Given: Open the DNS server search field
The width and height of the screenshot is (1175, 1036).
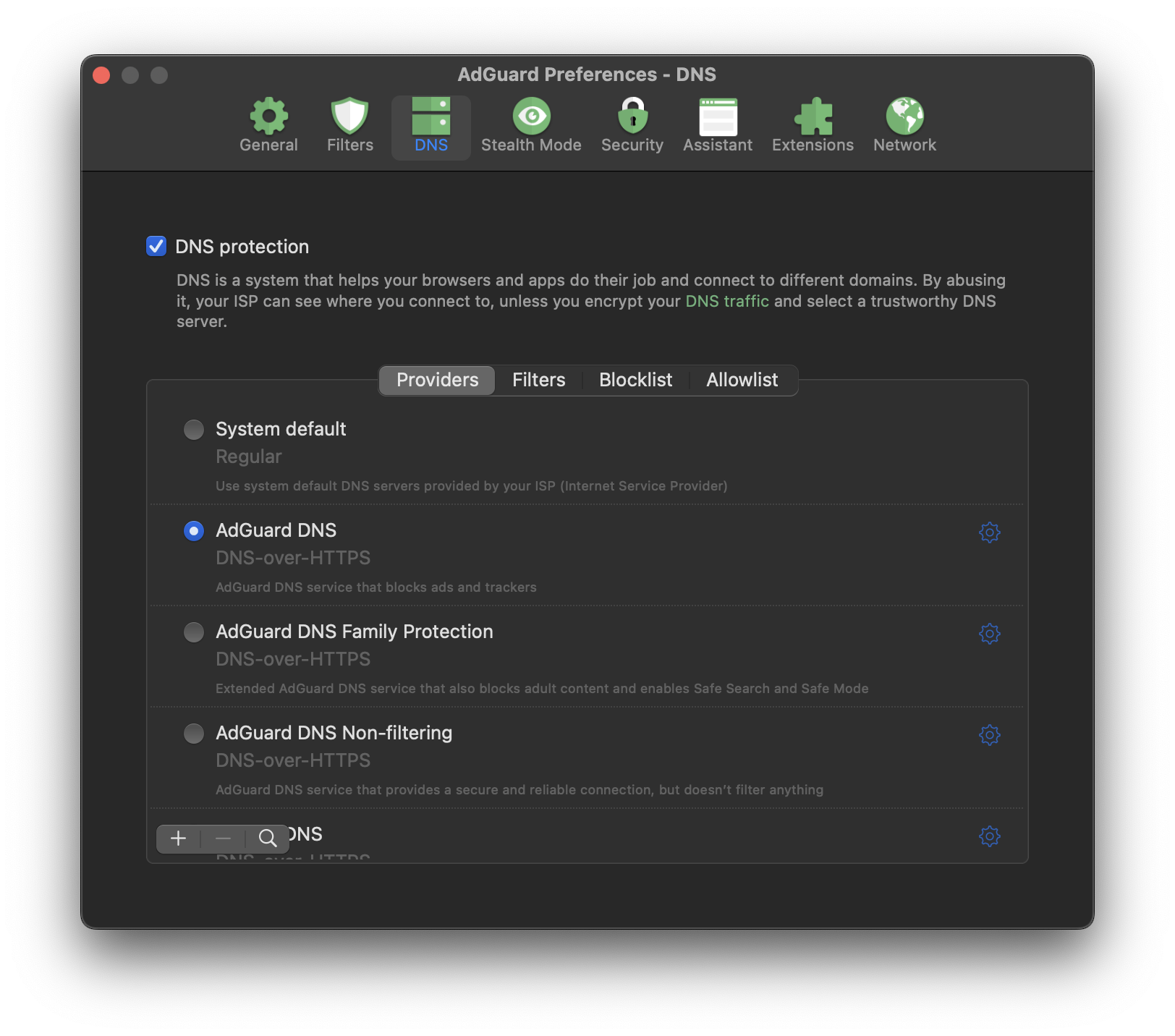Looking at the screenshot, I should pyautogui.click(x=268, y=839).
